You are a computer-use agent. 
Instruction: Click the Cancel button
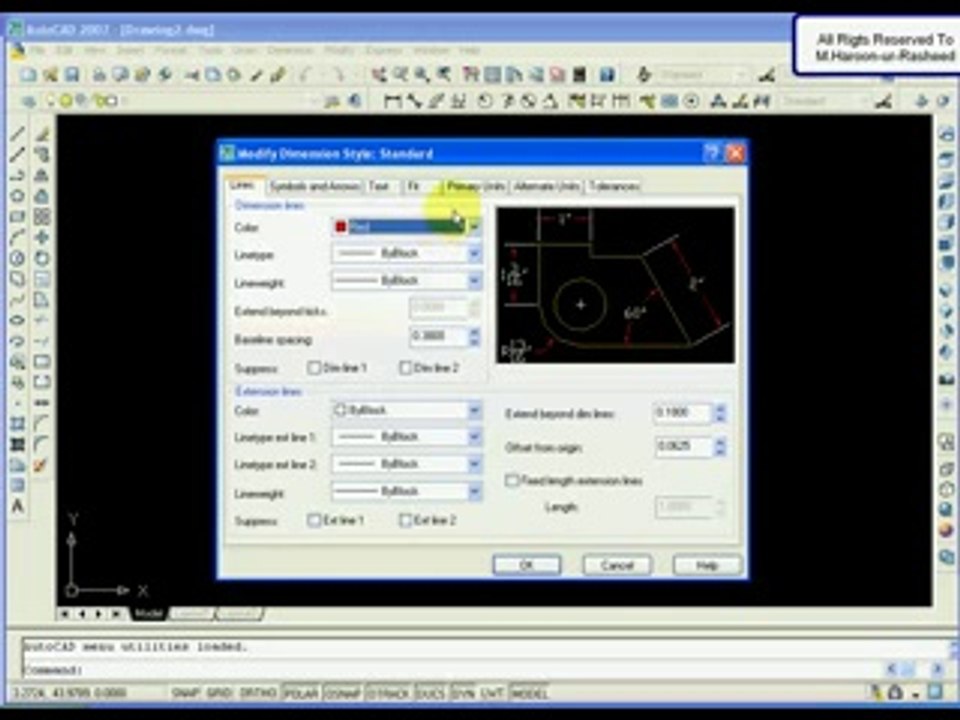pos(617,564)
